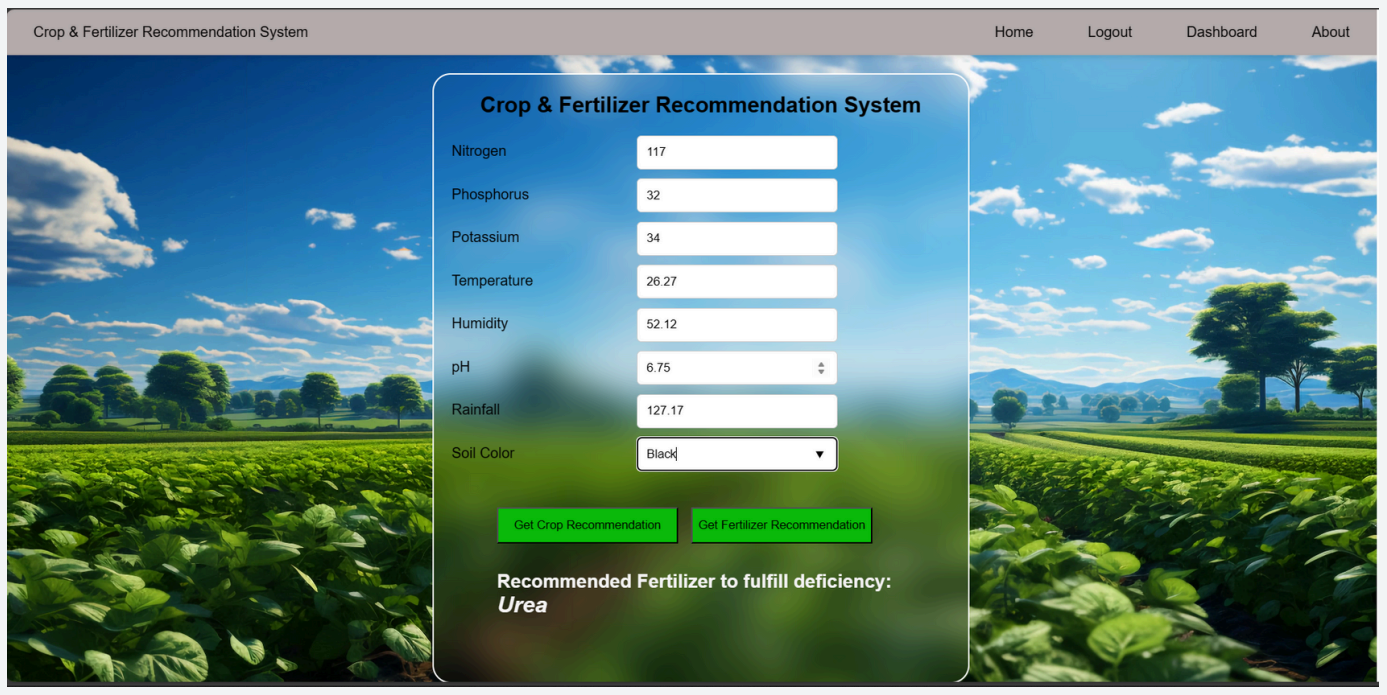Focus the Phosphorus input showing 32
Viewport: 1387px width, 695px height.
point(737,195)
